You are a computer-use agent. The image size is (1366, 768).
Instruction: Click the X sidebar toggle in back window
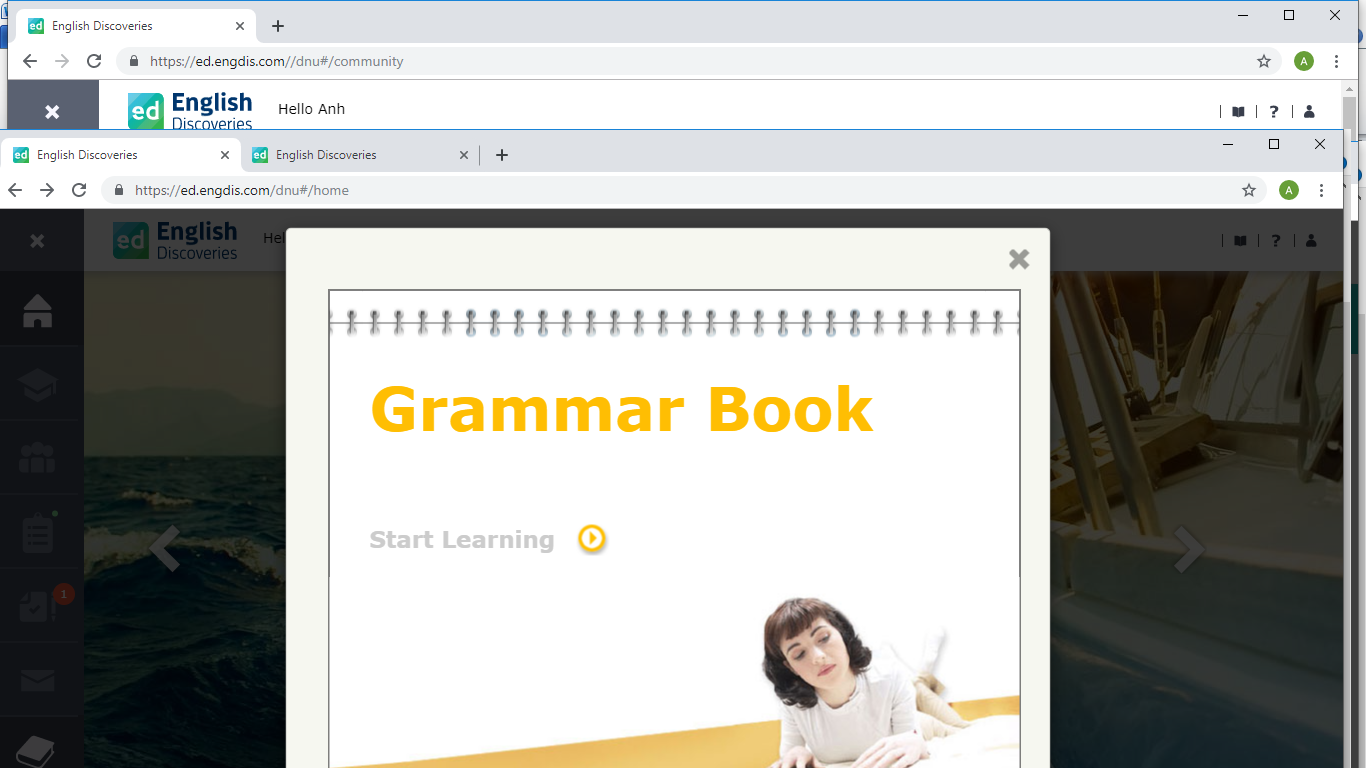[x=52, y=111]
